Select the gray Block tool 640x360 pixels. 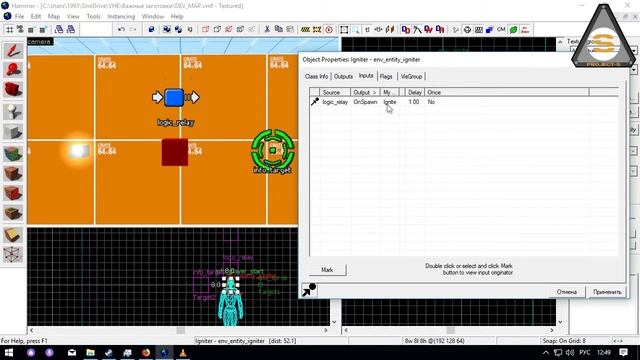click(13, 132)
